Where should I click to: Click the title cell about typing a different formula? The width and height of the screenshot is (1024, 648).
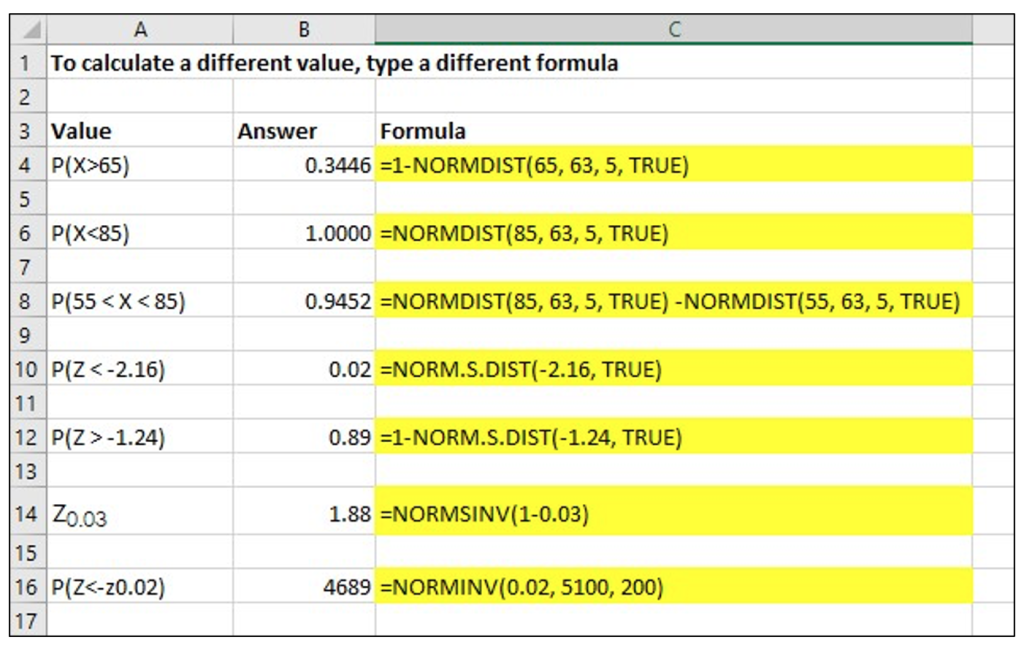(x=334, y=63)
